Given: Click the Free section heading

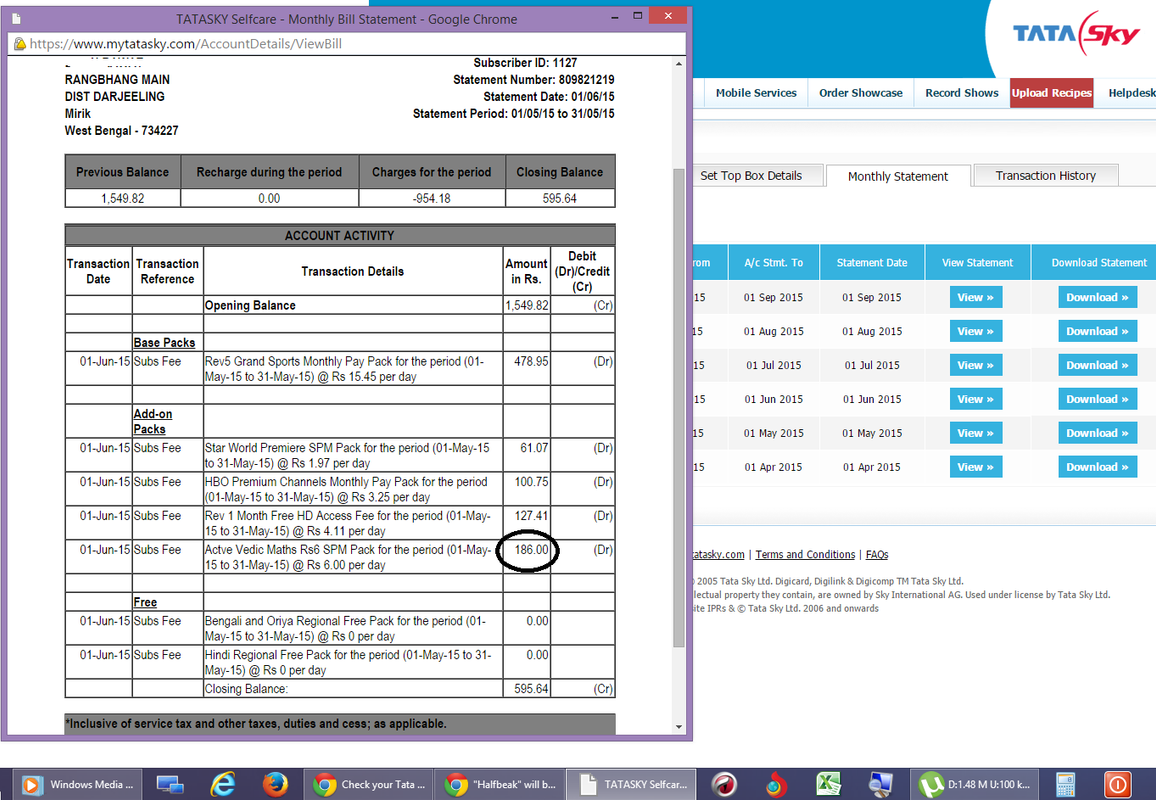Looking at the screenshot, I should (x=144, y=602).
